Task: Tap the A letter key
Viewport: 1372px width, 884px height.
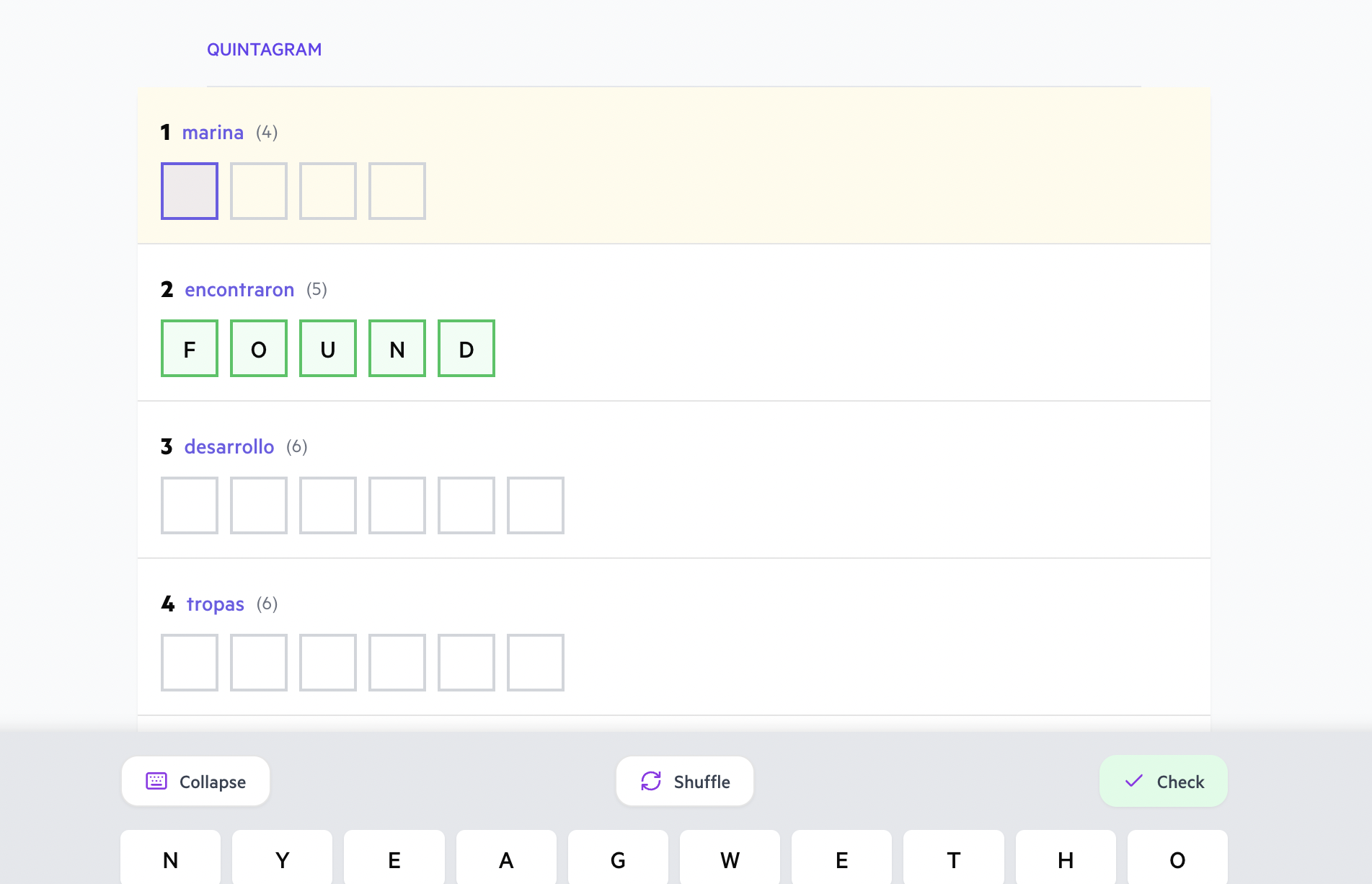Action: (x=506, y=858)
